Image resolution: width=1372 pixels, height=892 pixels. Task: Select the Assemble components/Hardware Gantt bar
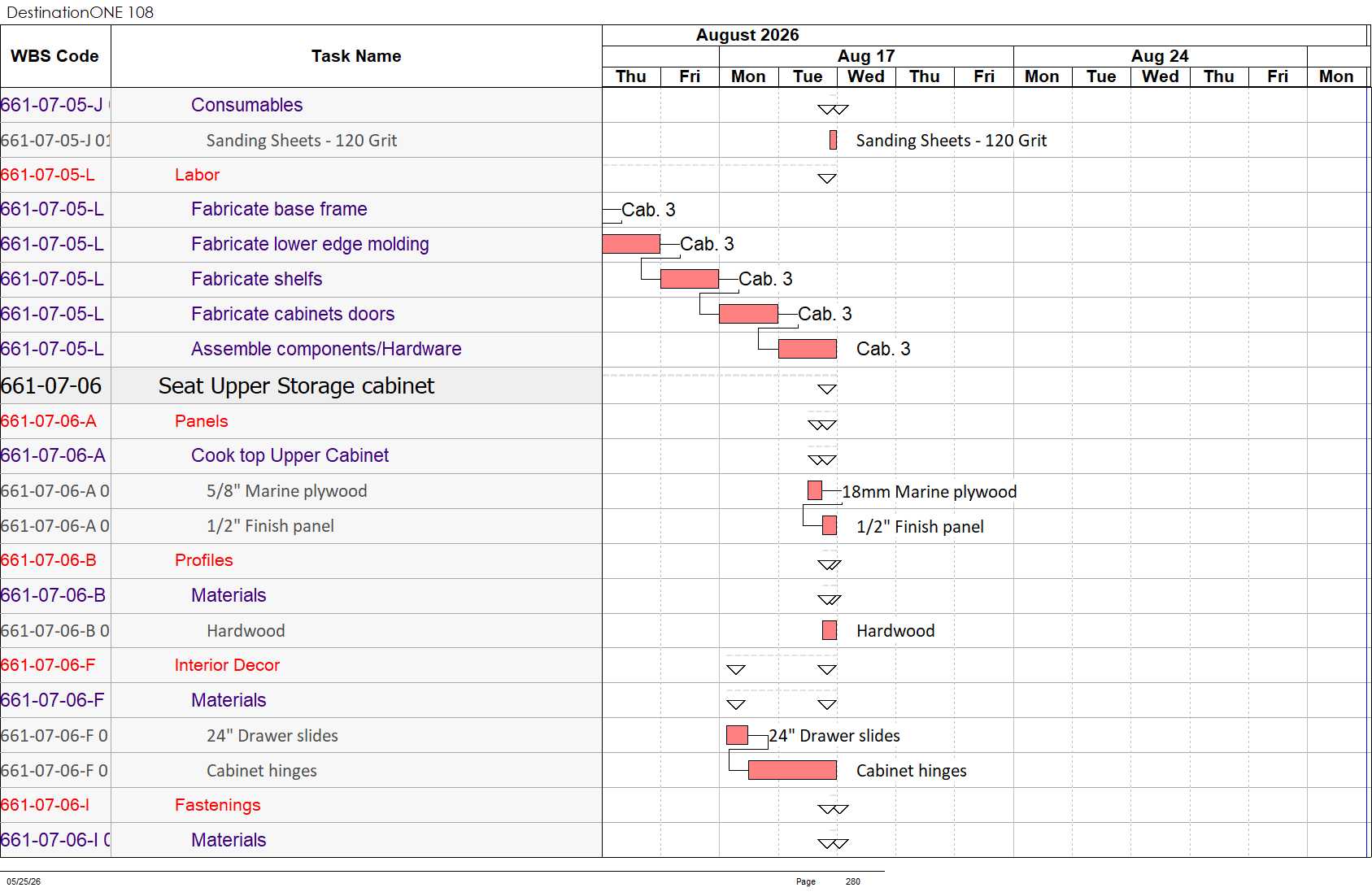tap(808, 349)
